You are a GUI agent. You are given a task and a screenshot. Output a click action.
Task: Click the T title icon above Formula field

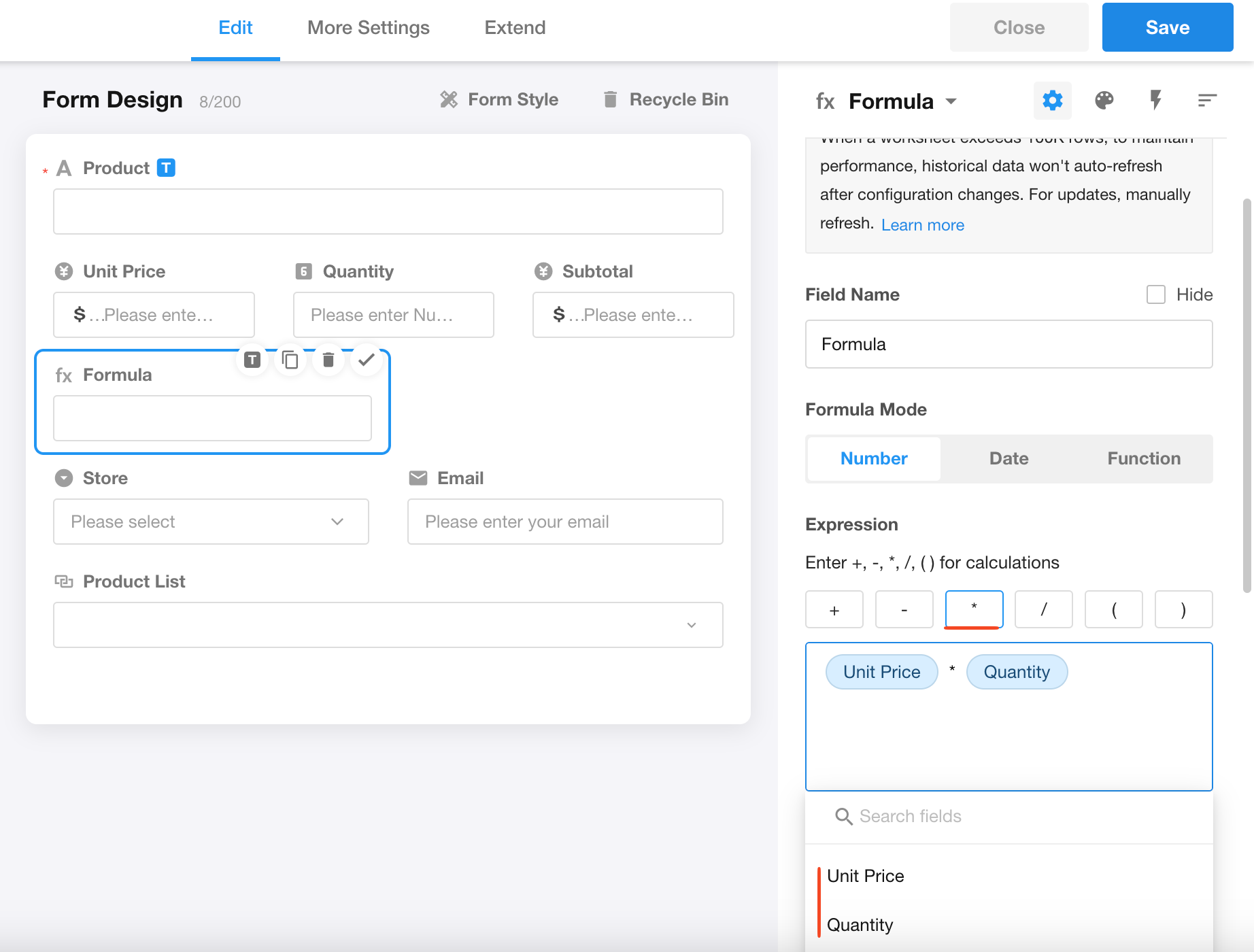pos(252,360)
